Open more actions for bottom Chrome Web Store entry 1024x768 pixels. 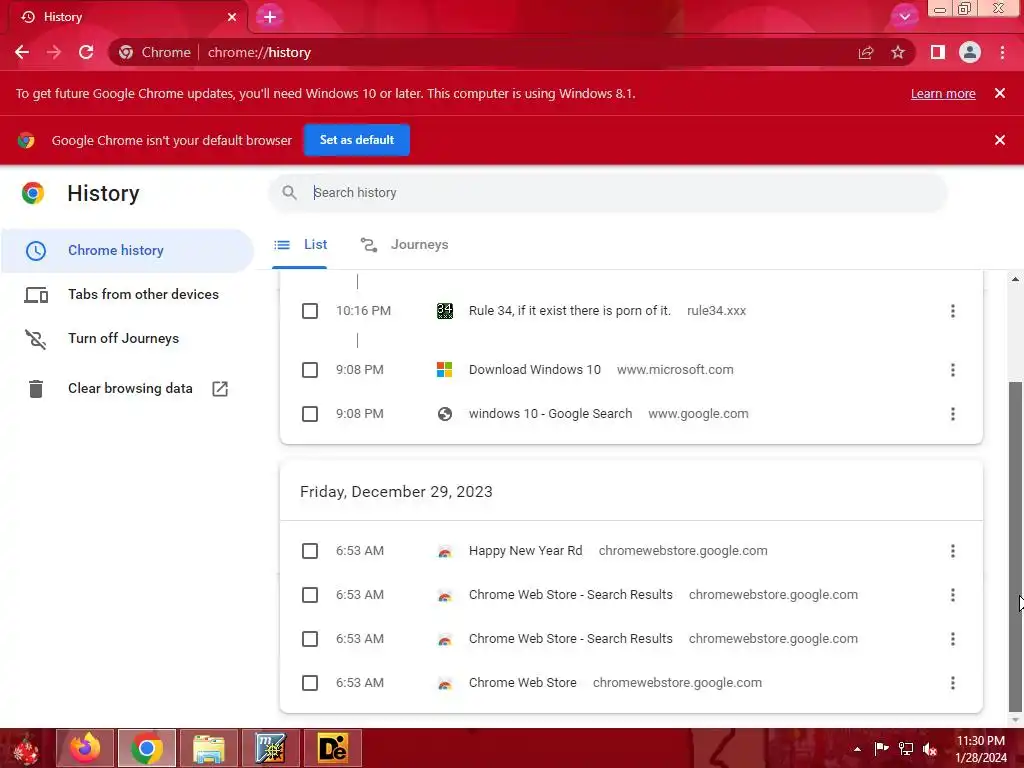[953, 683]
